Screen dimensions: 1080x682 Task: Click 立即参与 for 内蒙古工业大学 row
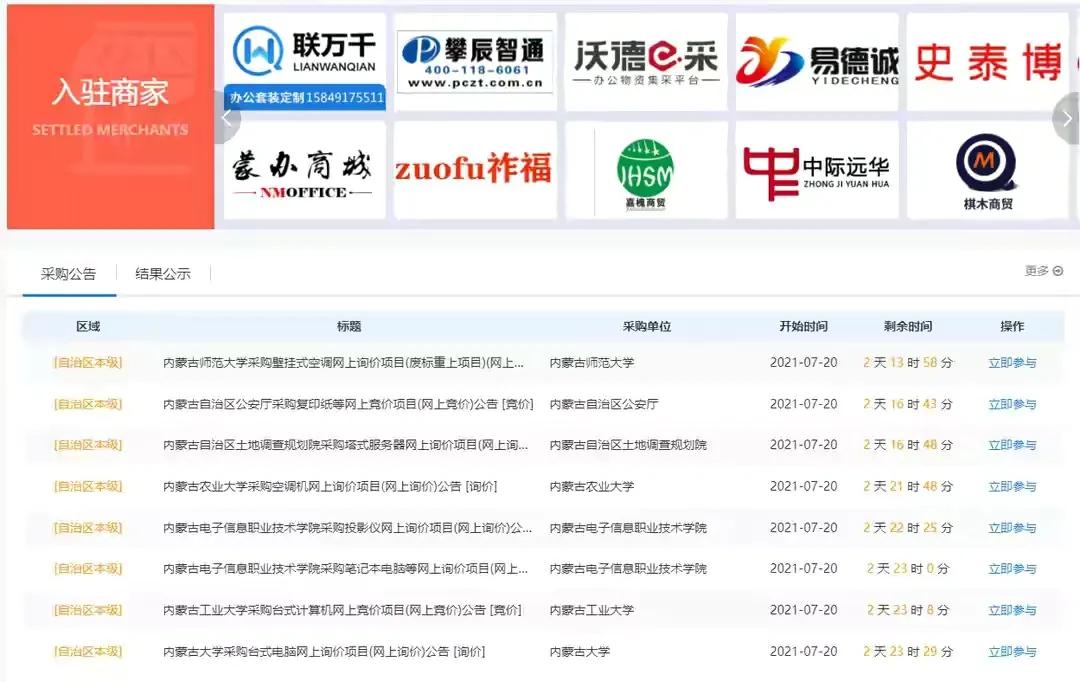click(1012, 610)
